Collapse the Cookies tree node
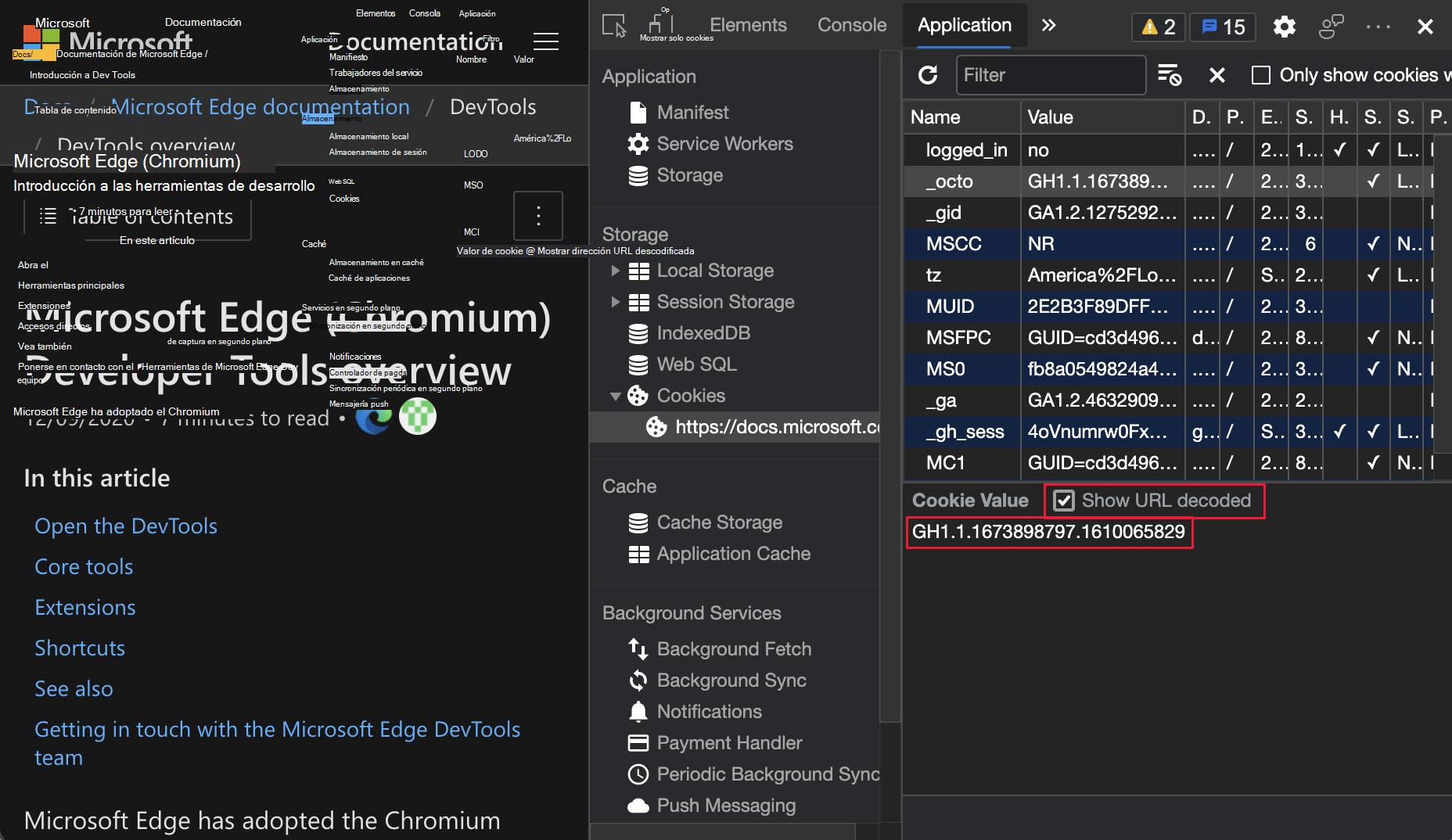1452x840 pixels. (x=616, y=397)
